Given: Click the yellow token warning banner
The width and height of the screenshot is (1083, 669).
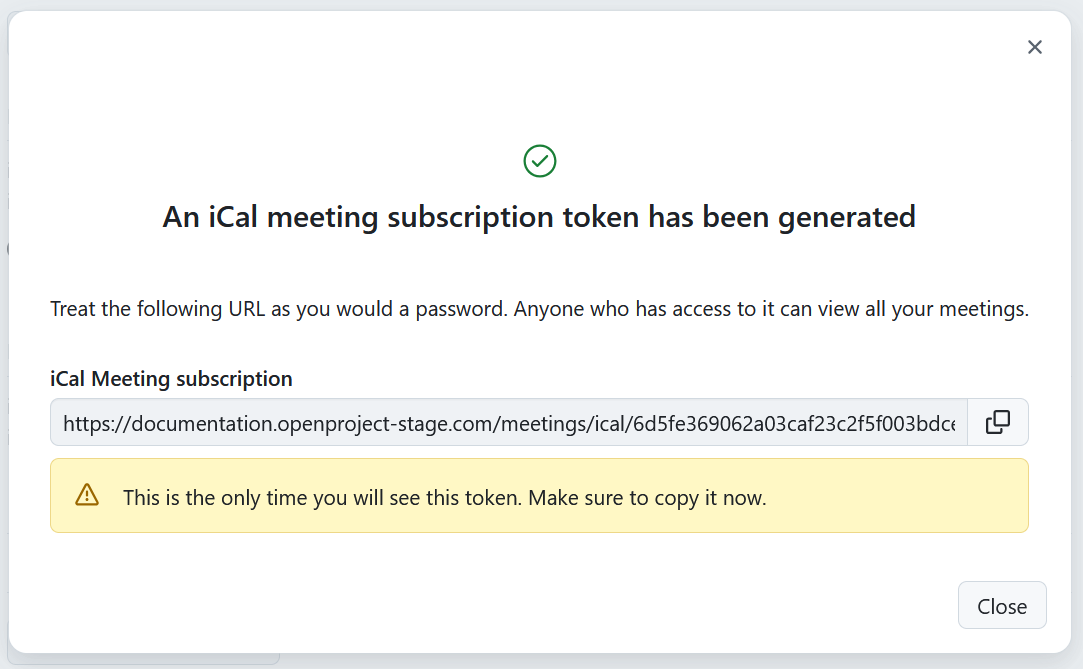Looking at the screenshot, I should tap(539, 495).
